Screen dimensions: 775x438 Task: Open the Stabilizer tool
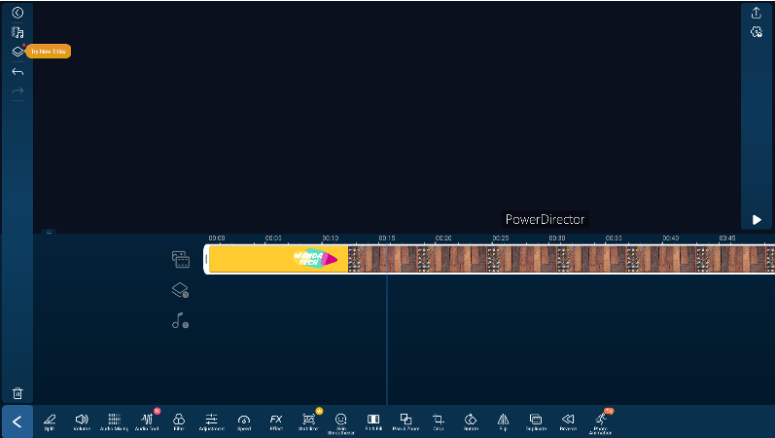[308, 422]
